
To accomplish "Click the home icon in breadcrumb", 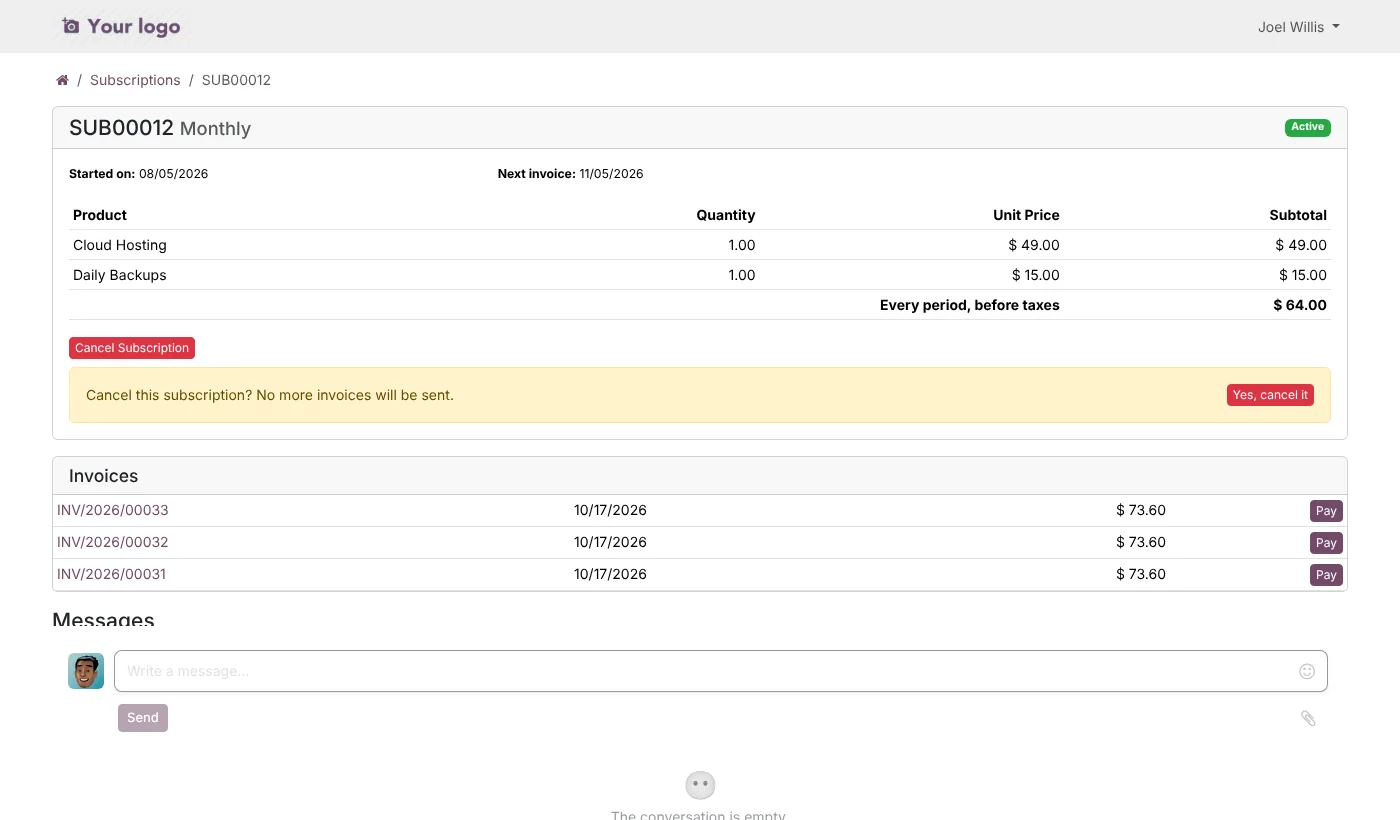I will pos(62,80).
